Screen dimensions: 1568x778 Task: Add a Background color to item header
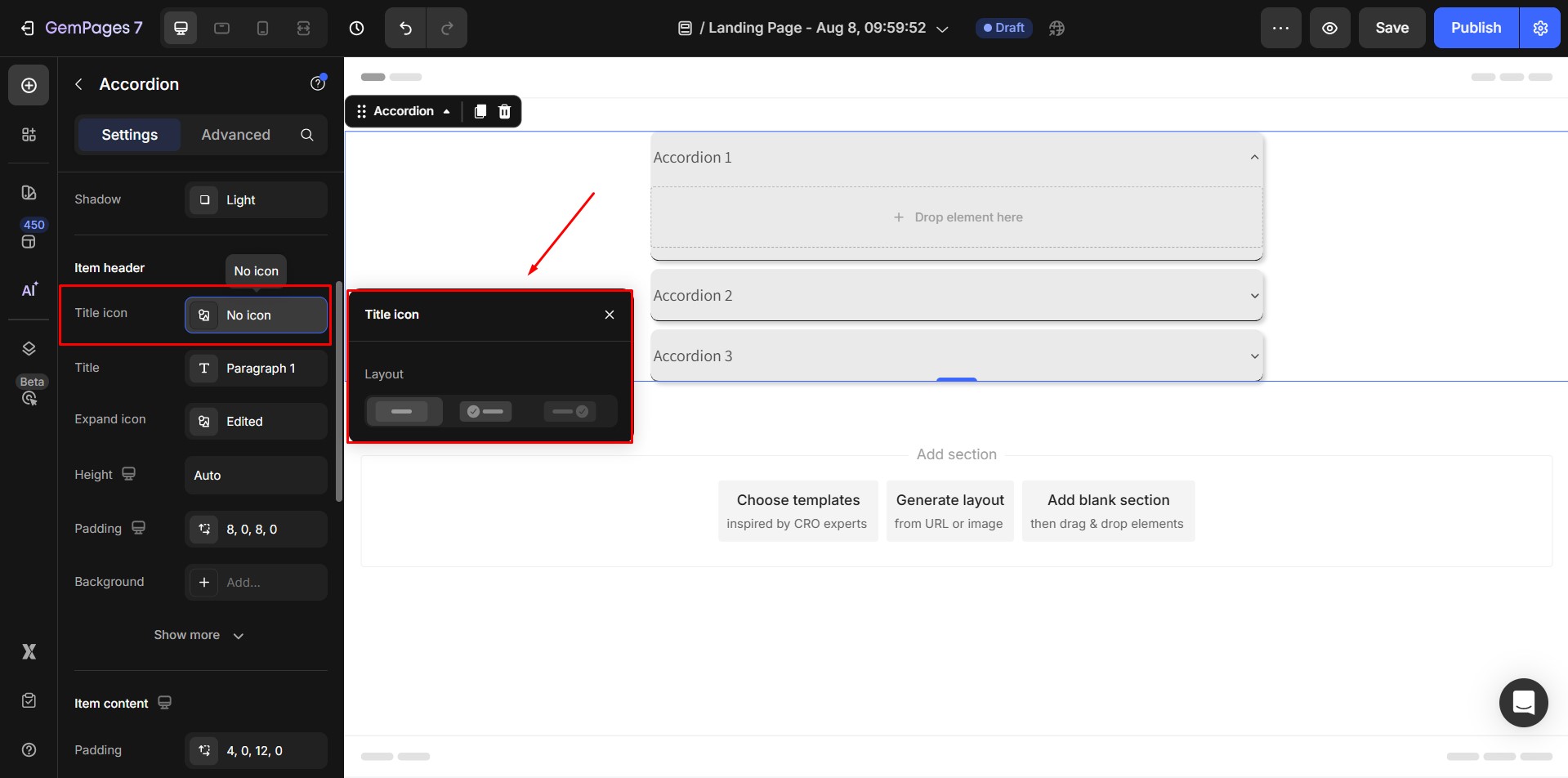(255, 583)
